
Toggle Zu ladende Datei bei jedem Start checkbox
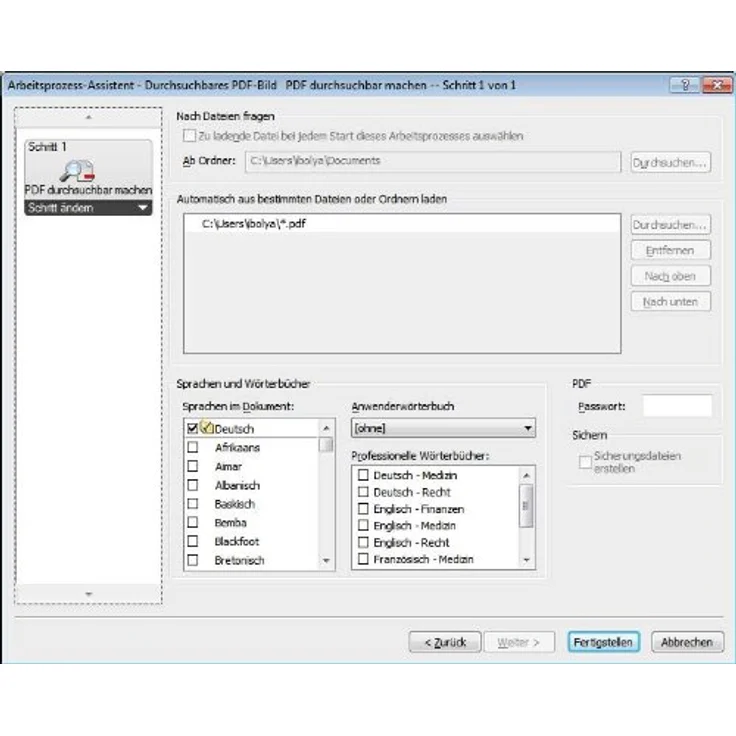(x=190, y=136)
